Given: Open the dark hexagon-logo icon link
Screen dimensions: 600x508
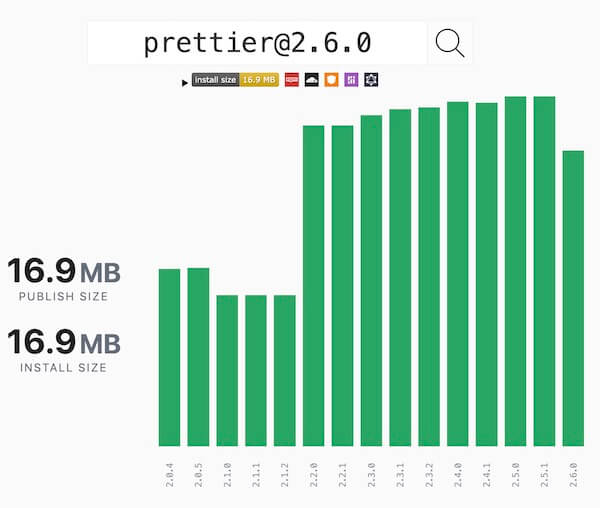Looking at the screenshot, I should click(371, 80).
